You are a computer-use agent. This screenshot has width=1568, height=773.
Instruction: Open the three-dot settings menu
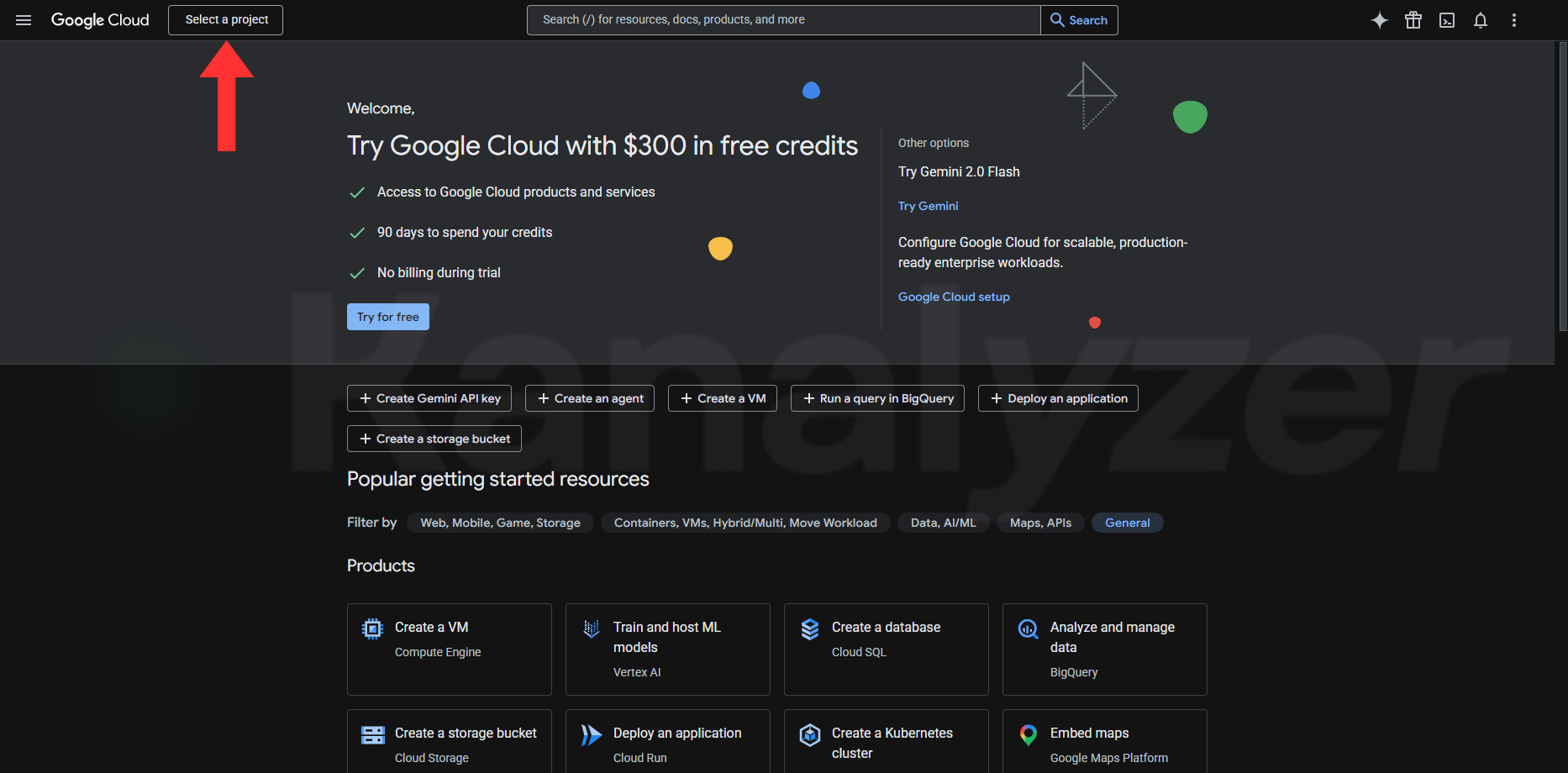[1514, 20]
